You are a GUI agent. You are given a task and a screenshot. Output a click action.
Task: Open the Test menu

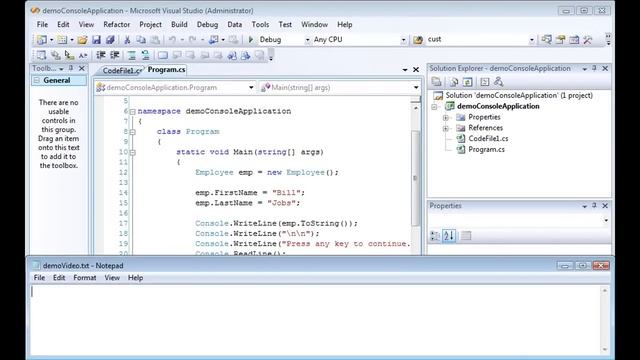[285, 24]
